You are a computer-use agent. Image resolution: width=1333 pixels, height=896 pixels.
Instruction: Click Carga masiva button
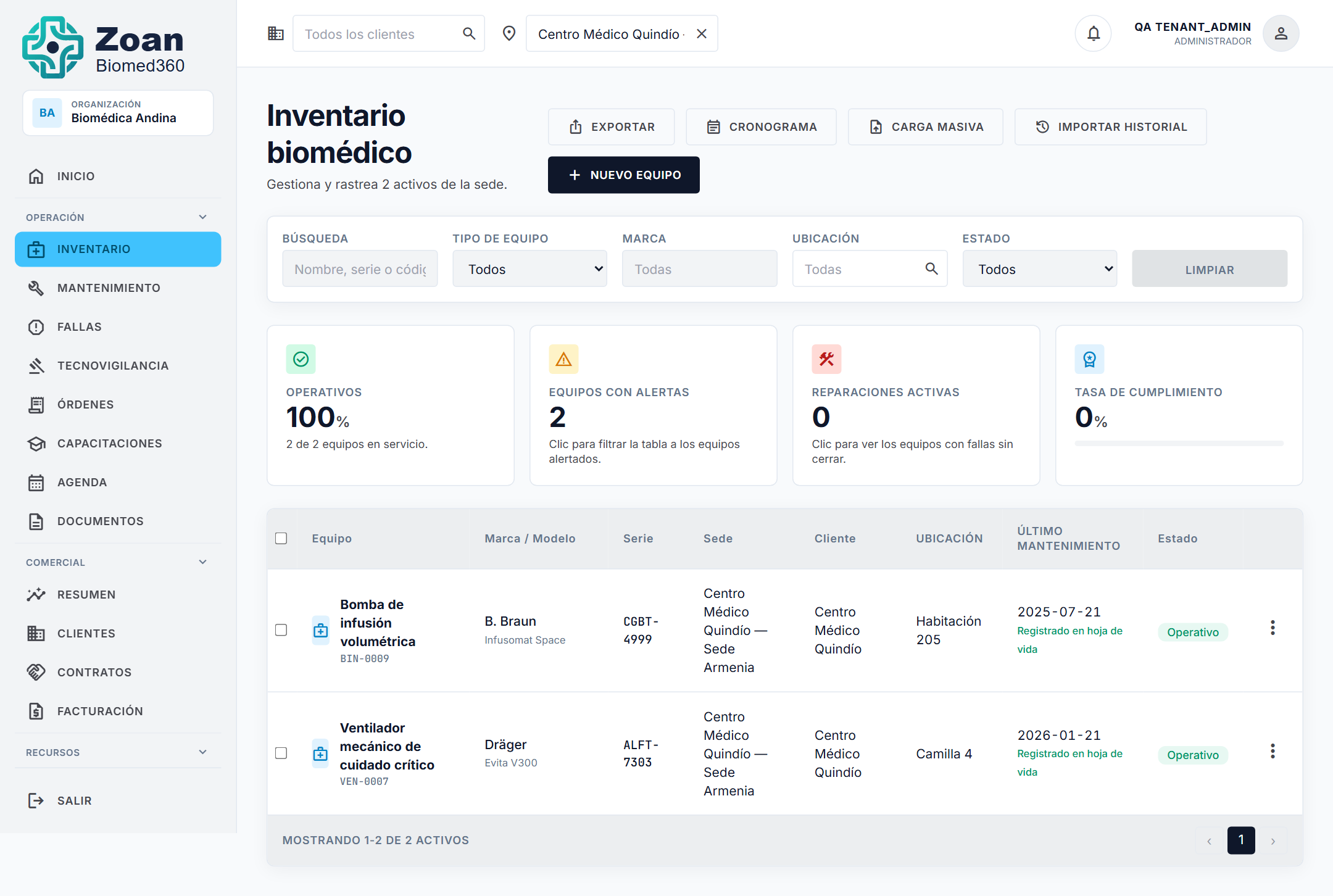(925, 127)
